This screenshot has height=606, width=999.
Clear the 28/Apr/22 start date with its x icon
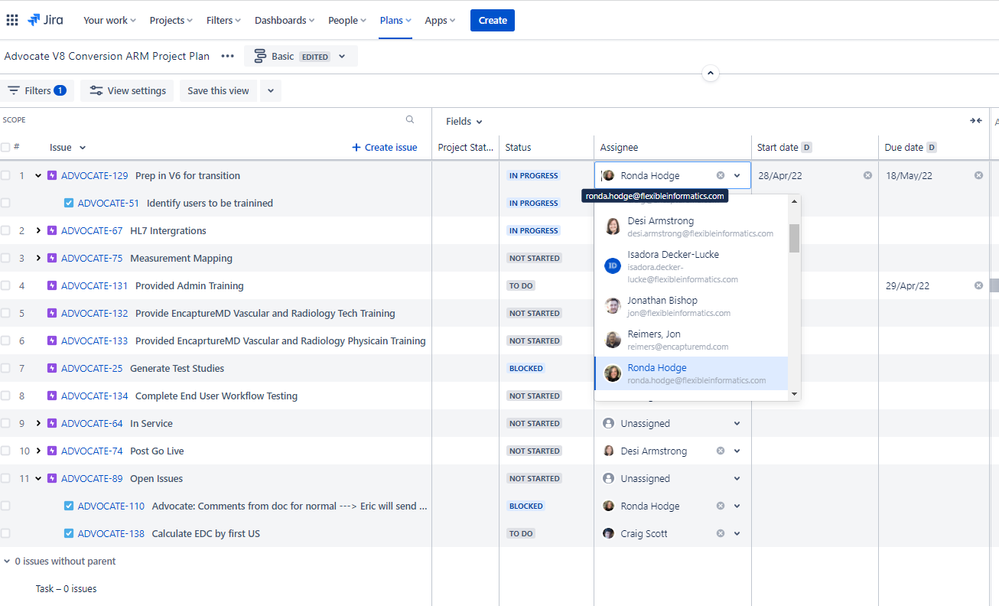[867, 175]
